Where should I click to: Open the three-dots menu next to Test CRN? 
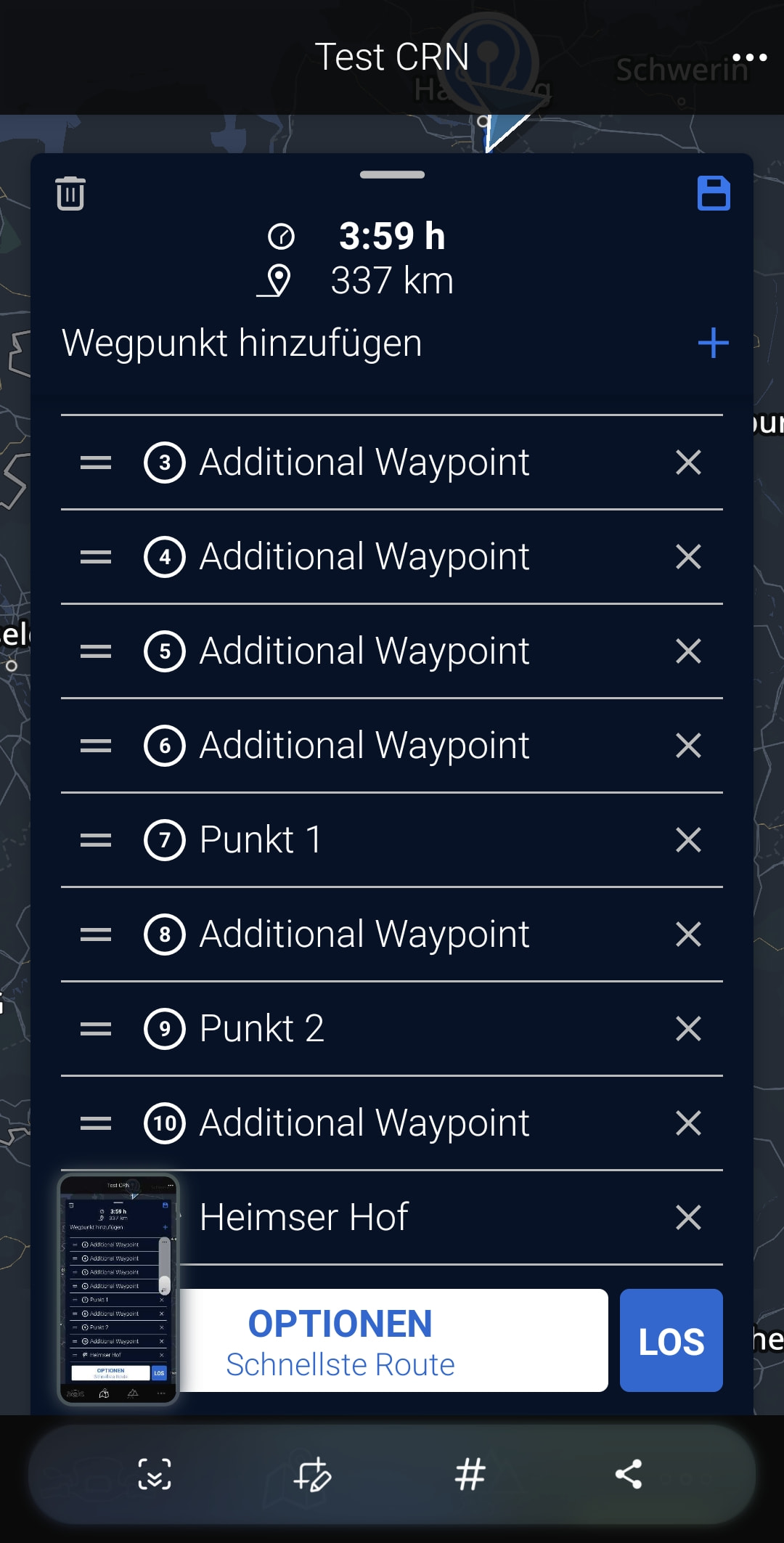coord(749,57)
